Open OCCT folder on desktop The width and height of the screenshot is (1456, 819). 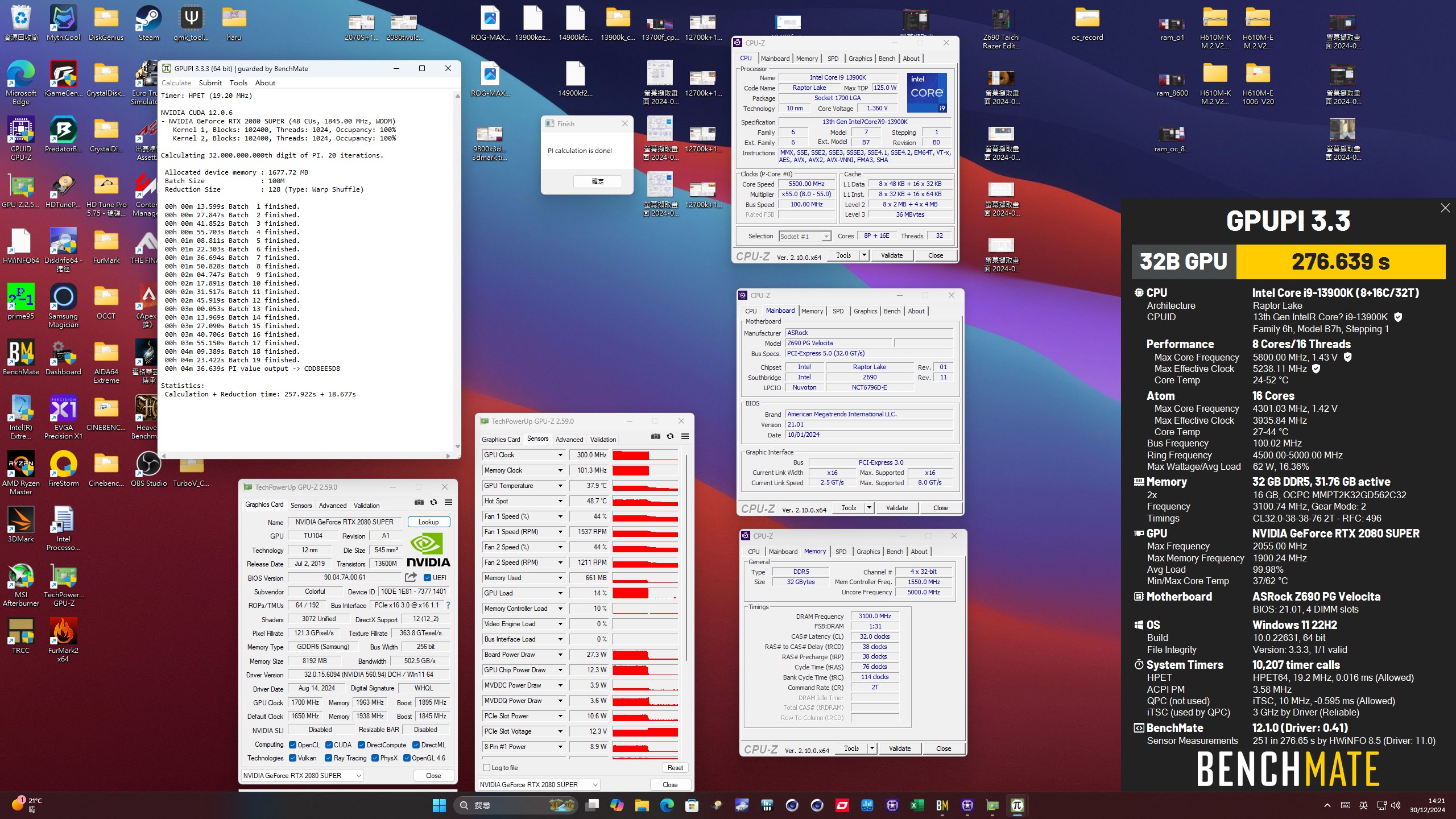click(106, 302)
